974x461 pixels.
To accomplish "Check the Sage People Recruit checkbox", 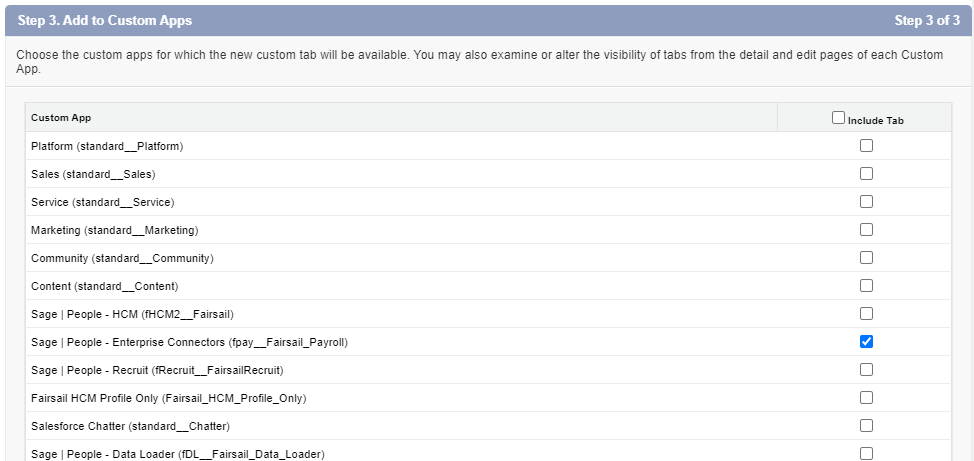I will tap(866, 370).
